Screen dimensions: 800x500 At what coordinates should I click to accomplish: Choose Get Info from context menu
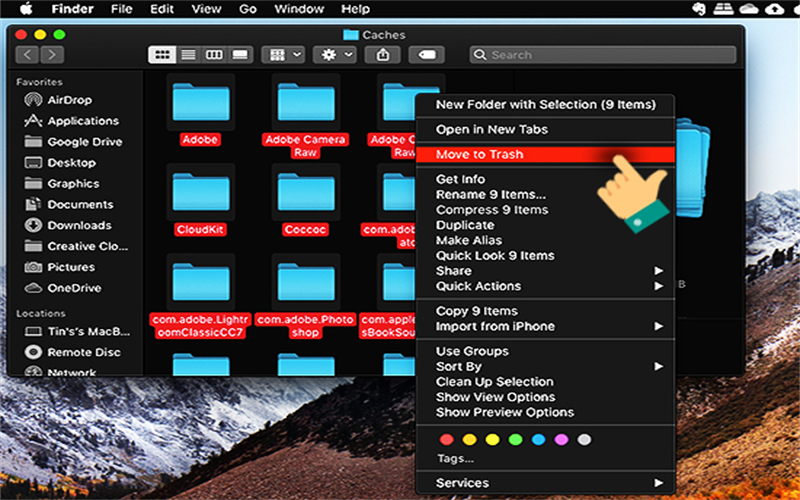pyautogui.click(x=545, y=180)
